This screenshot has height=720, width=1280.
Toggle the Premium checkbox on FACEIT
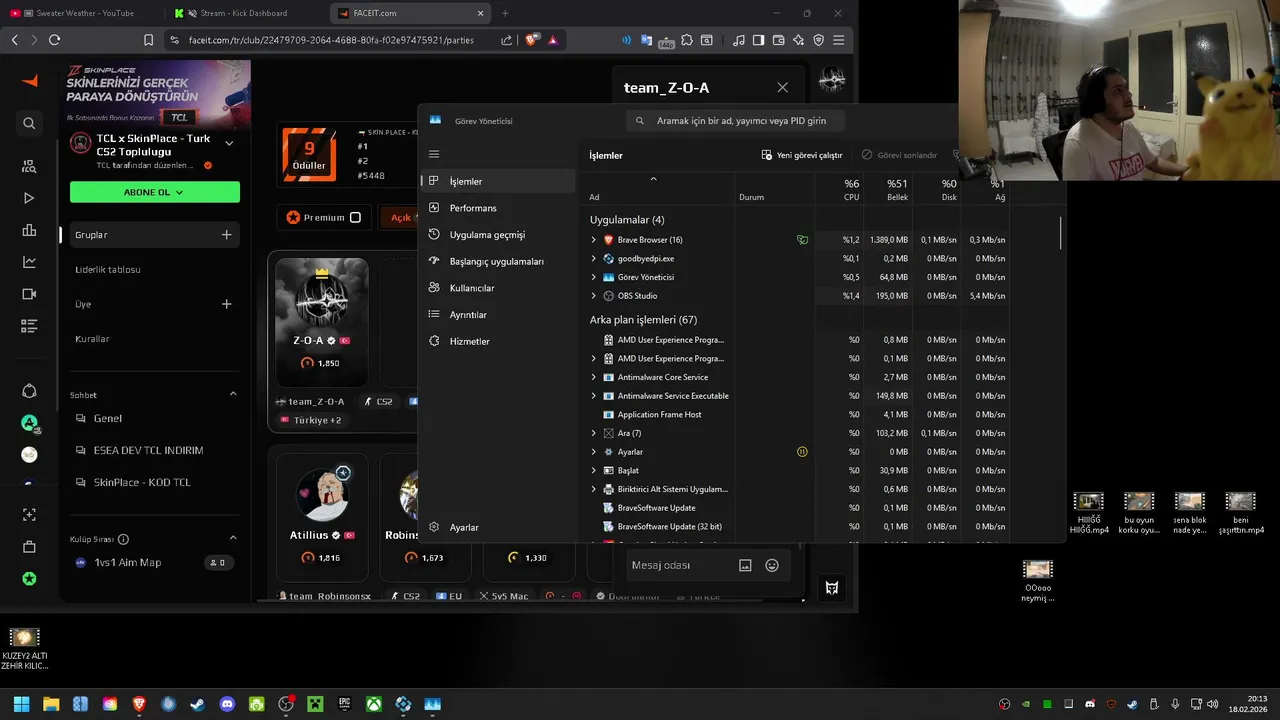pos(355,217)
